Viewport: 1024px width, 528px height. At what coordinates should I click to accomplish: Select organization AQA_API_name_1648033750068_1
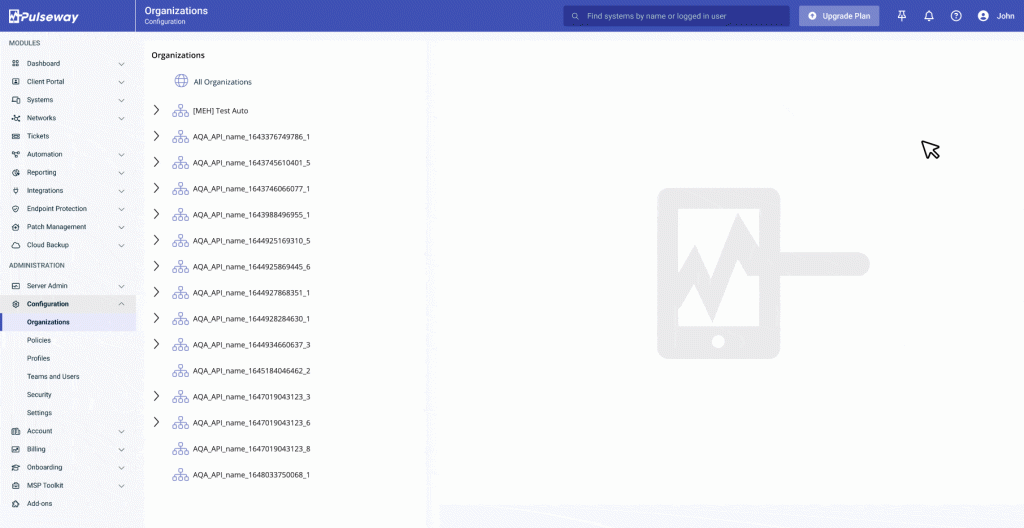pos(250,475)
